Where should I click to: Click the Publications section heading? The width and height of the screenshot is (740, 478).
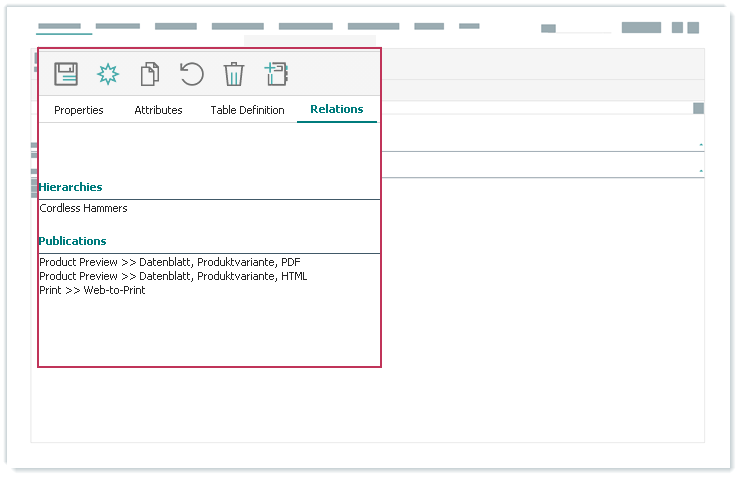coord(73,241)
